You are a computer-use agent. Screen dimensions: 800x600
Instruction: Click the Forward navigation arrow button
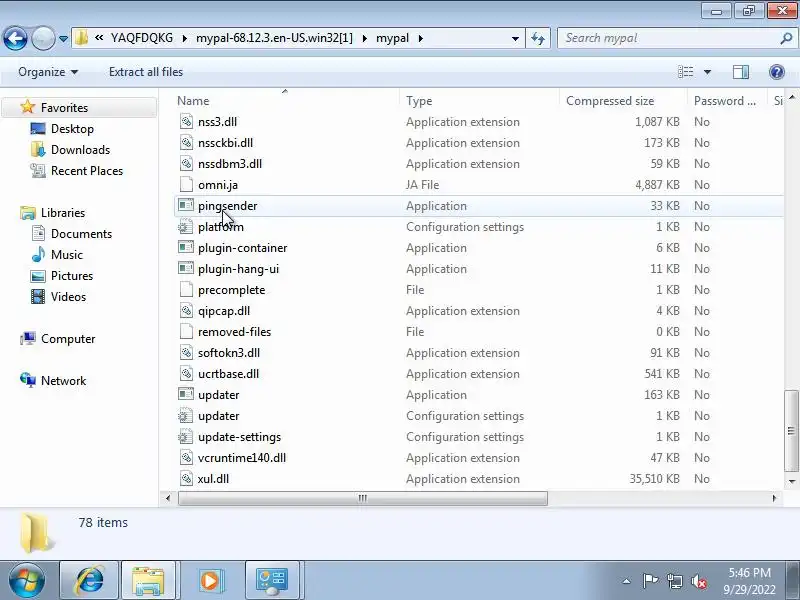pyautogui.click(x=43, y=38)
